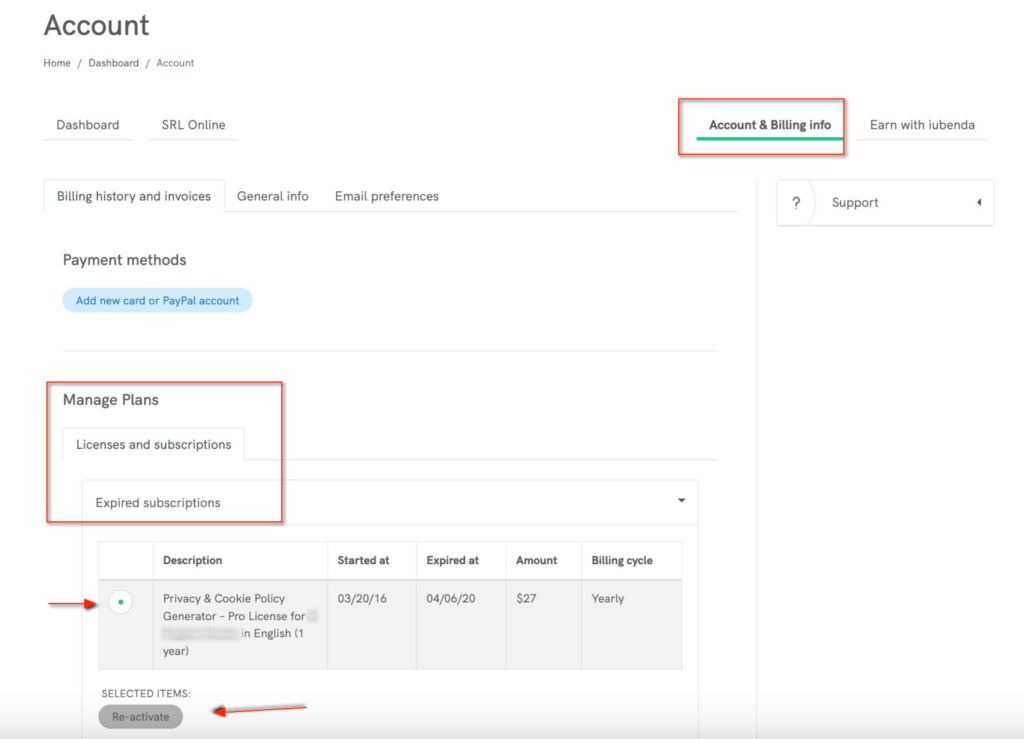The width and height of the screenshot is (1024, 739).
Task: Click the Expired at column header
Action: (452, 560)
